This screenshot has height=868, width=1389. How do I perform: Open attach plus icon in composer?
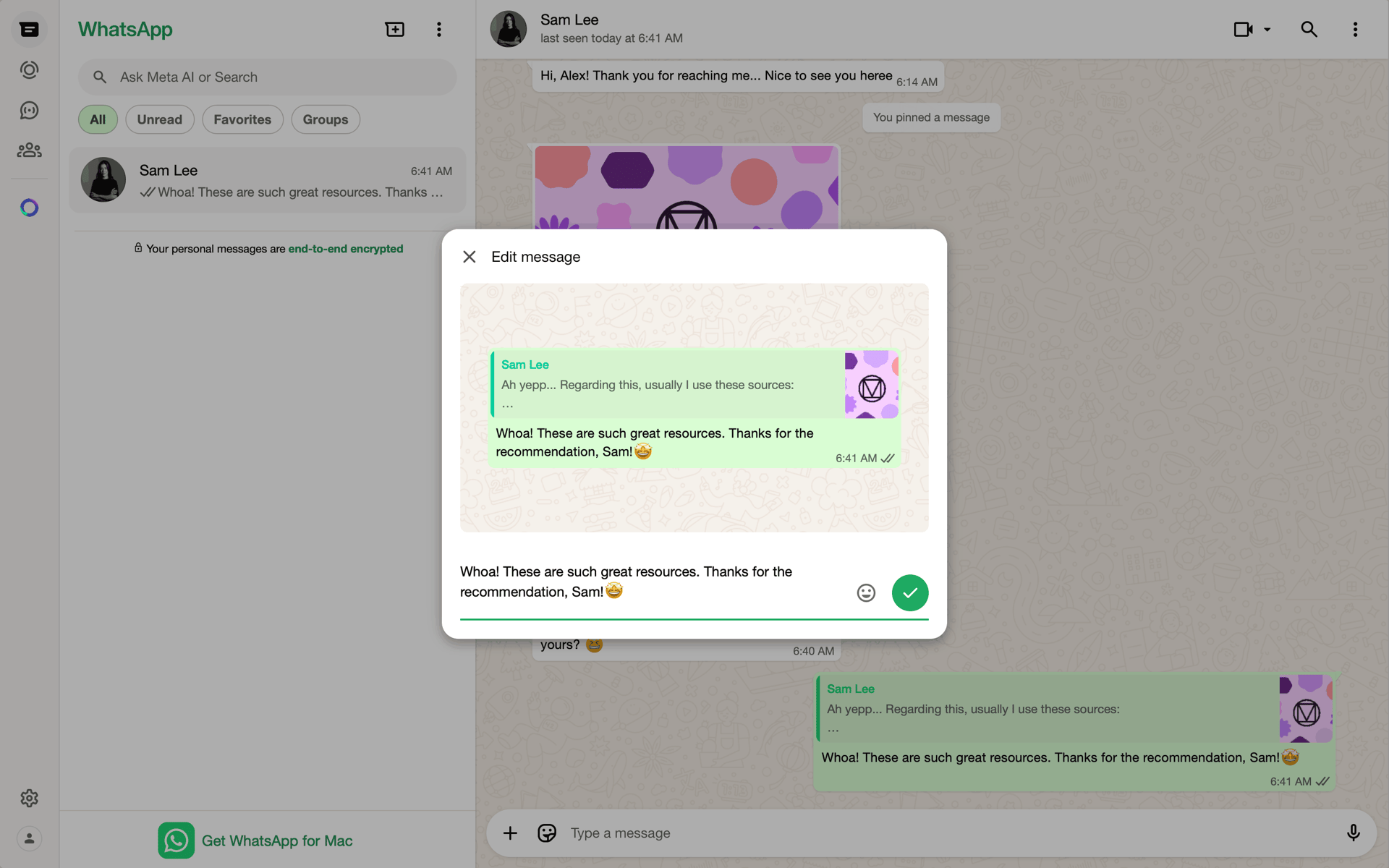(x=510, y=833)
